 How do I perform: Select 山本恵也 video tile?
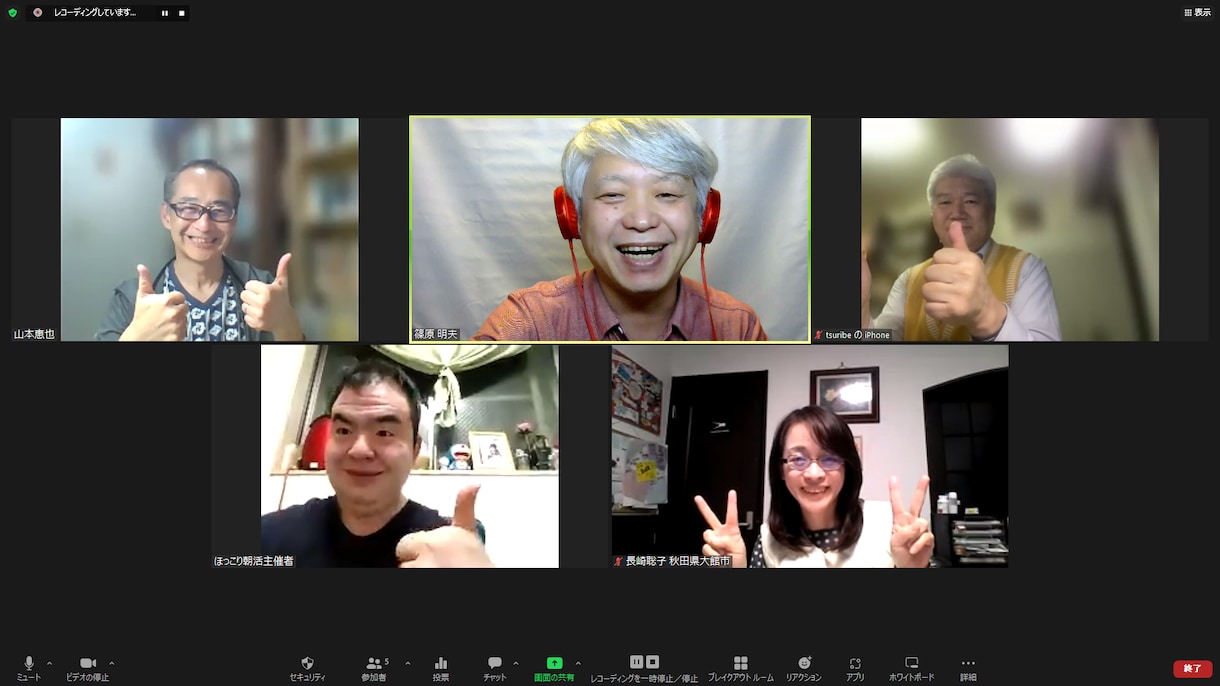pos(210,230)
